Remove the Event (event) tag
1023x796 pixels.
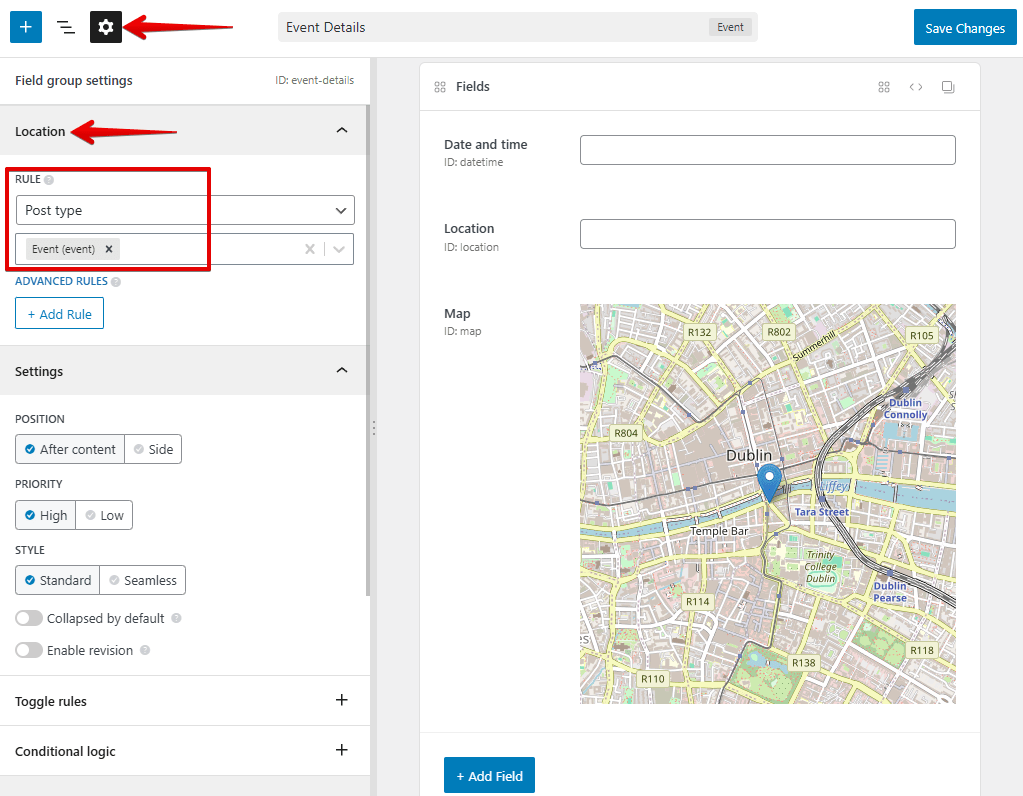(x=109, y=249)
